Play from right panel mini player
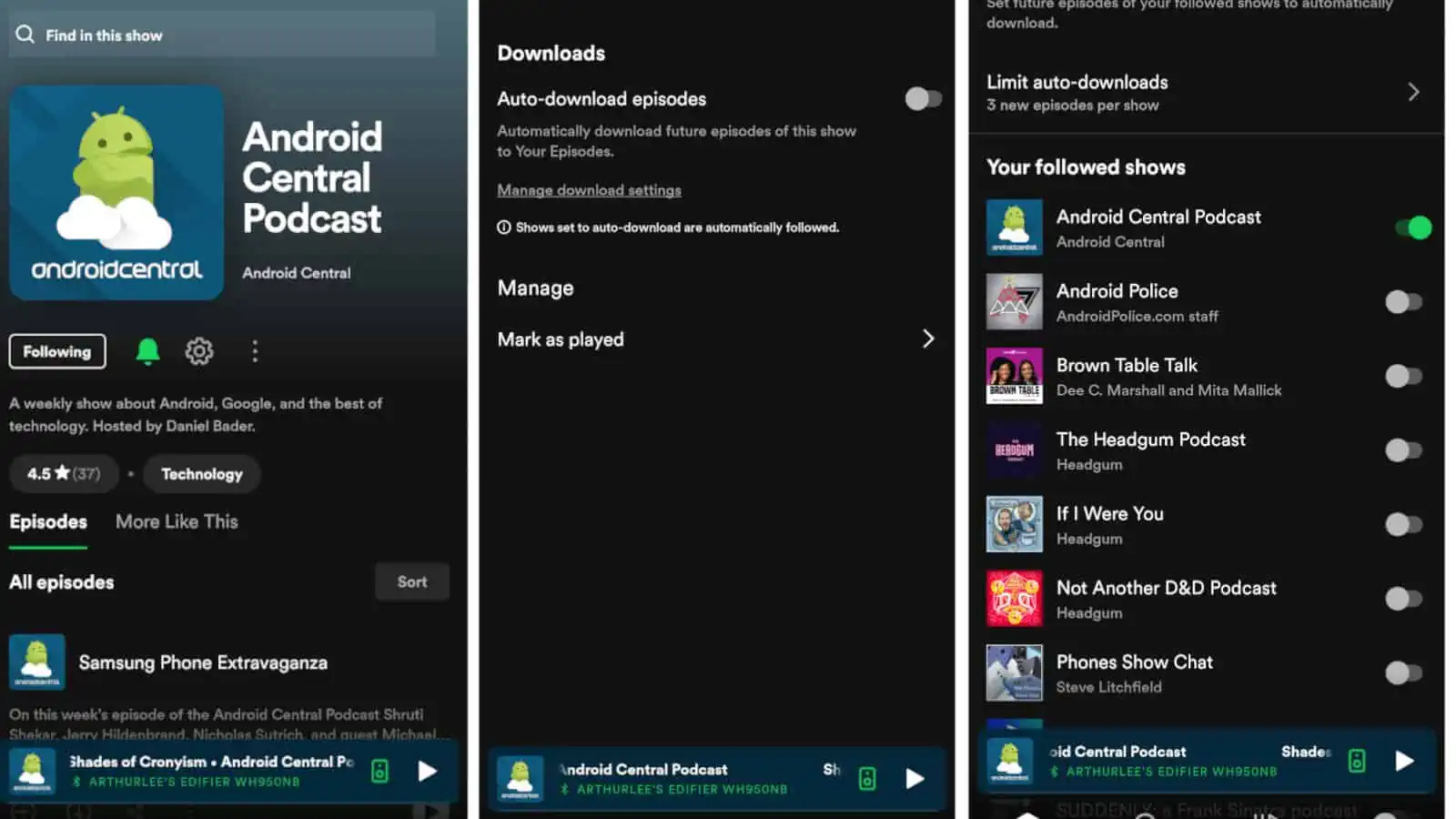The width and height of the screenshot is (1456, 819). [x=1404, y=761]
